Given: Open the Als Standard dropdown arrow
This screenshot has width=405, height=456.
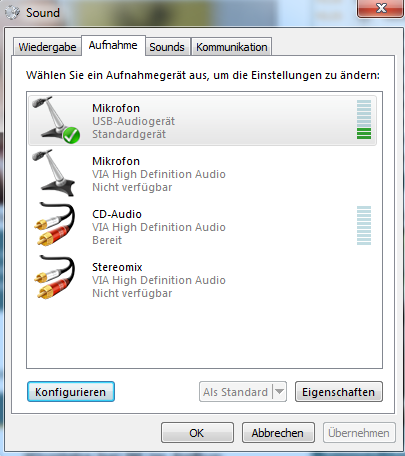Looking at the screenshot, I should 280,391.
